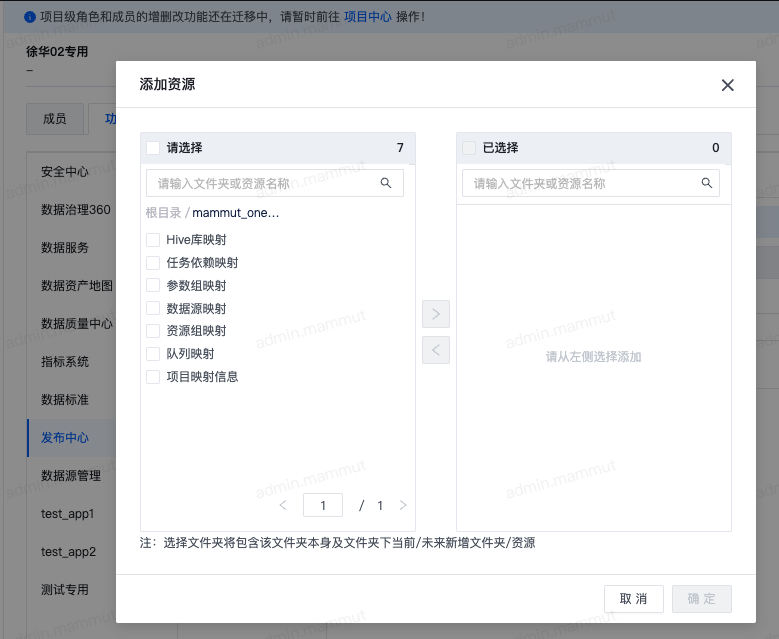779x639 pixels.
Task: Click the move-left arrow transfer button
Action: pos(436,350)
